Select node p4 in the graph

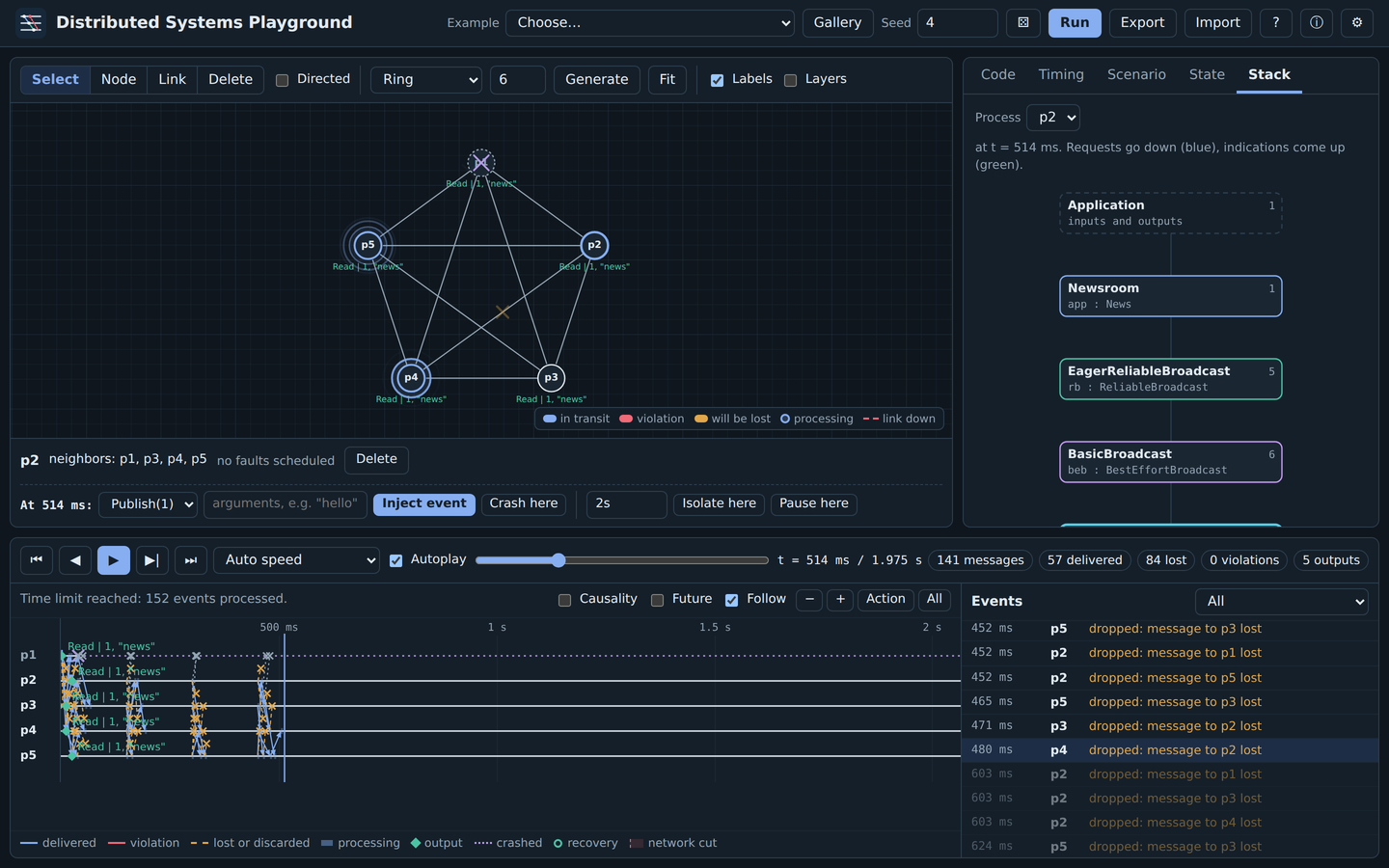click(x=411, y=377)
